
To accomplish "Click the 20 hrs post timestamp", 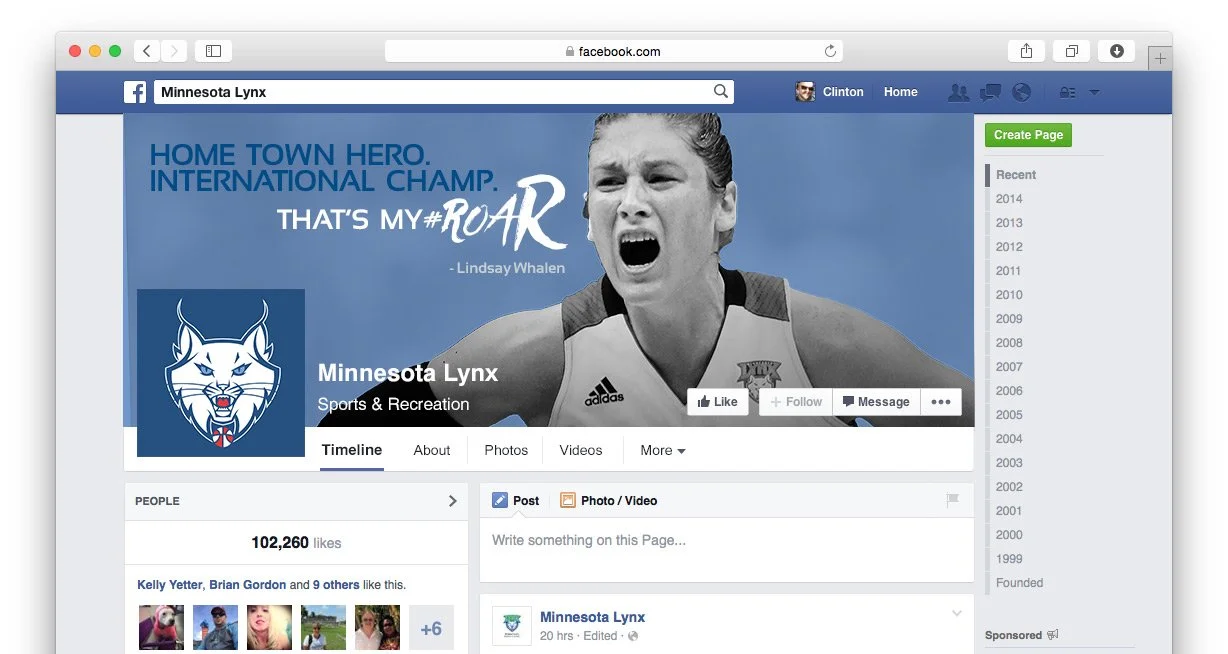I will 556,636.
